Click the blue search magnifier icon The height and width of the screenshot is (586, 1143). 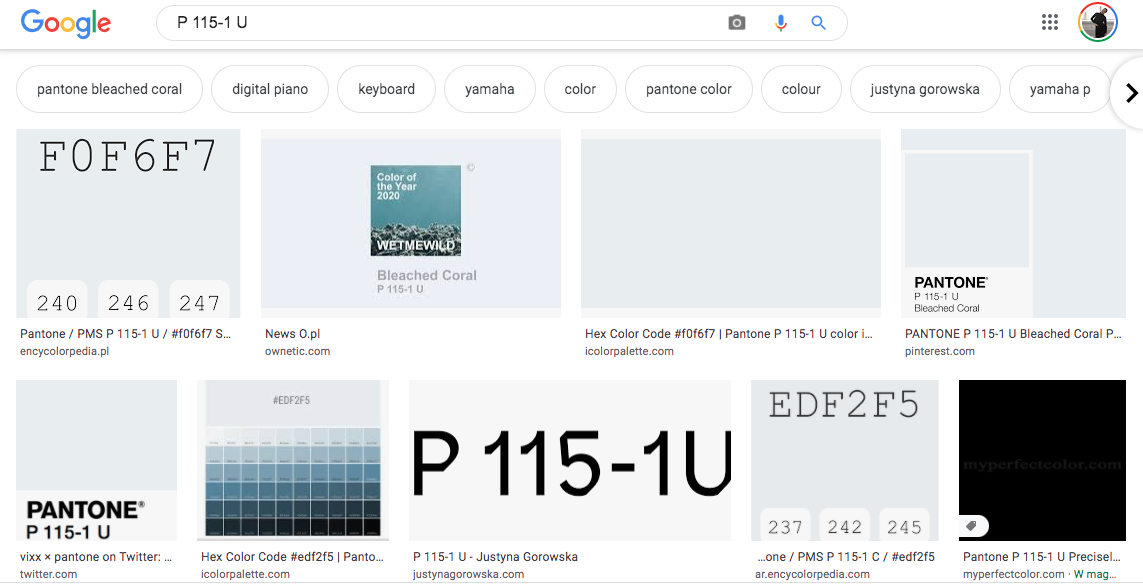819,23
